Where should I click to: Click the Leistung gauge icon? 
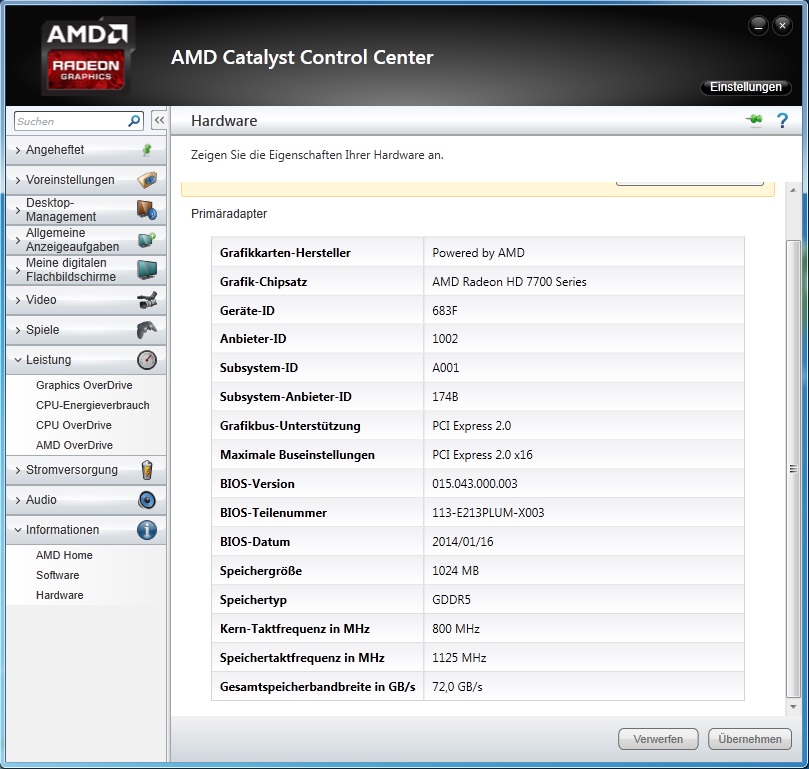(146, 360)
